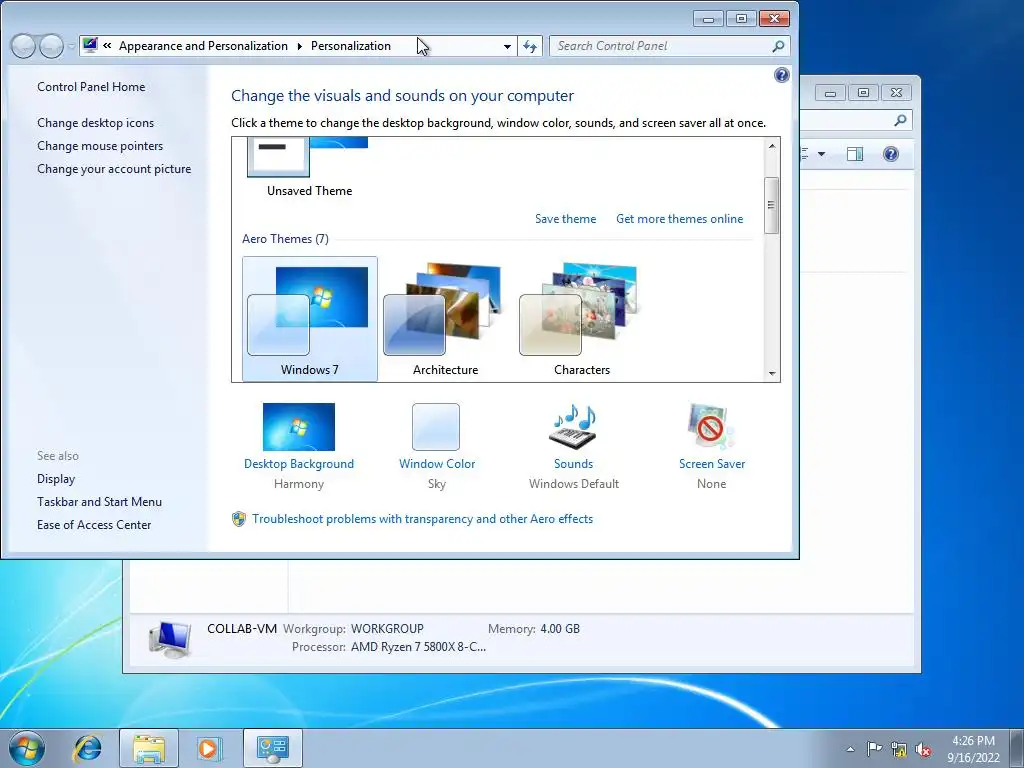This screenshot has height=768, width=1024.
Task: Expand the arrow between Appearance and Personalization breadcrumbs
Action: click(300, 46)
